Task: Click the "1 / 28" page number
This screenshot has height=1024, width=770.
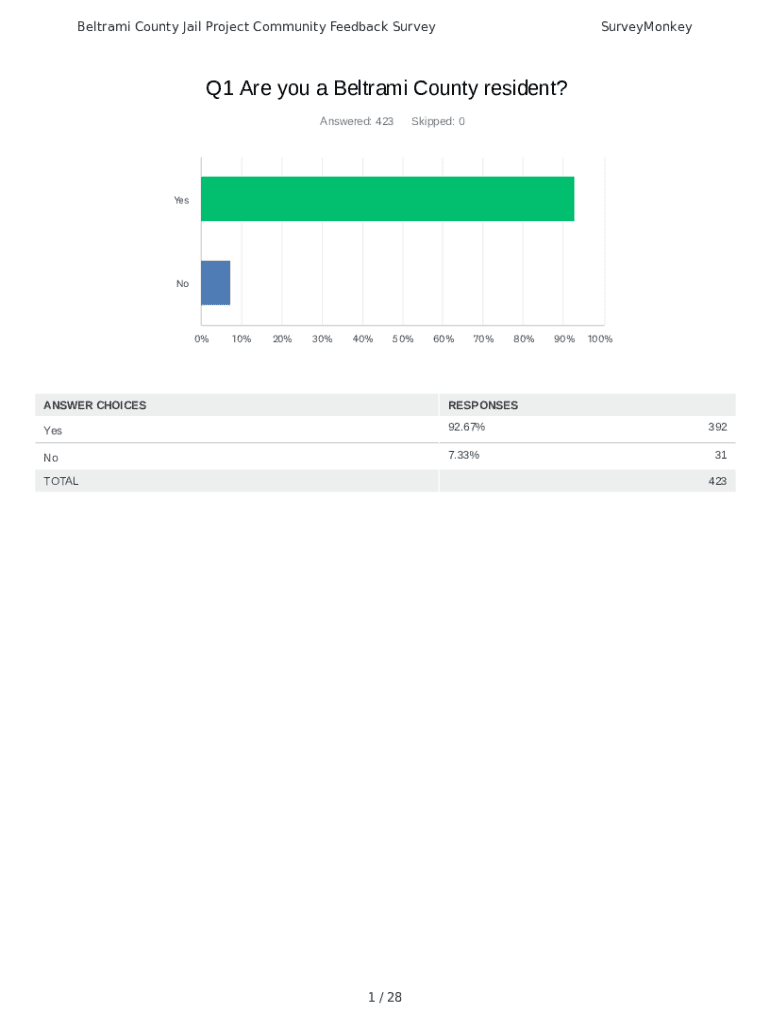Action: [385, 997]
